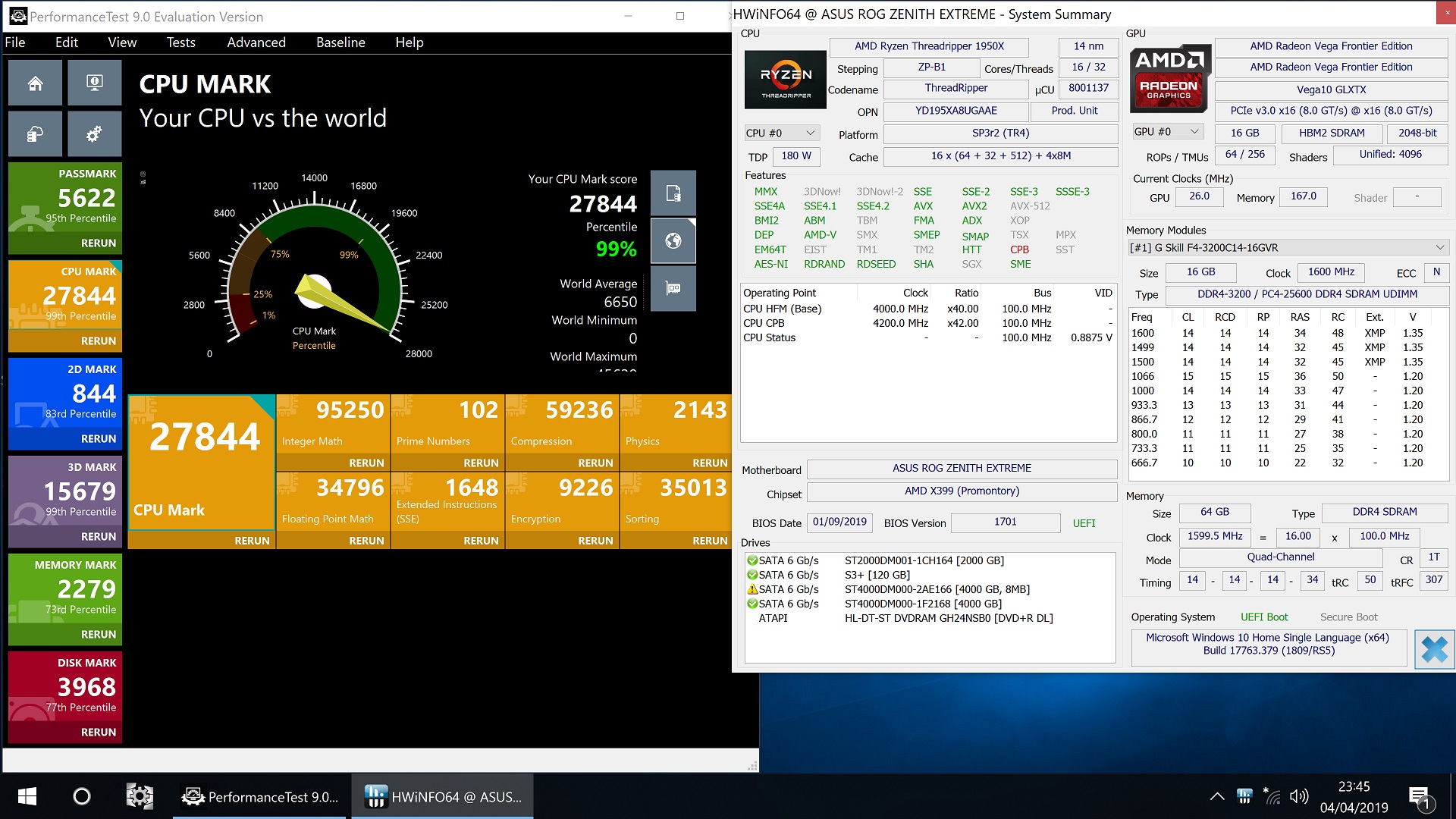Select the Memory Mark 2279 tile
This screenshot has width=1456, height=819.
[x=65, y=589]
